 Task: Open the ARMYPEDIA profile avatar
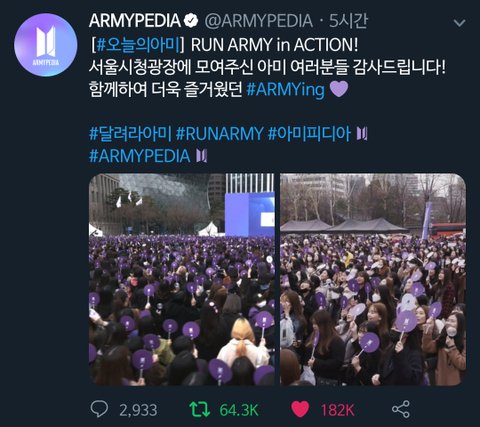tap(46, 45)
